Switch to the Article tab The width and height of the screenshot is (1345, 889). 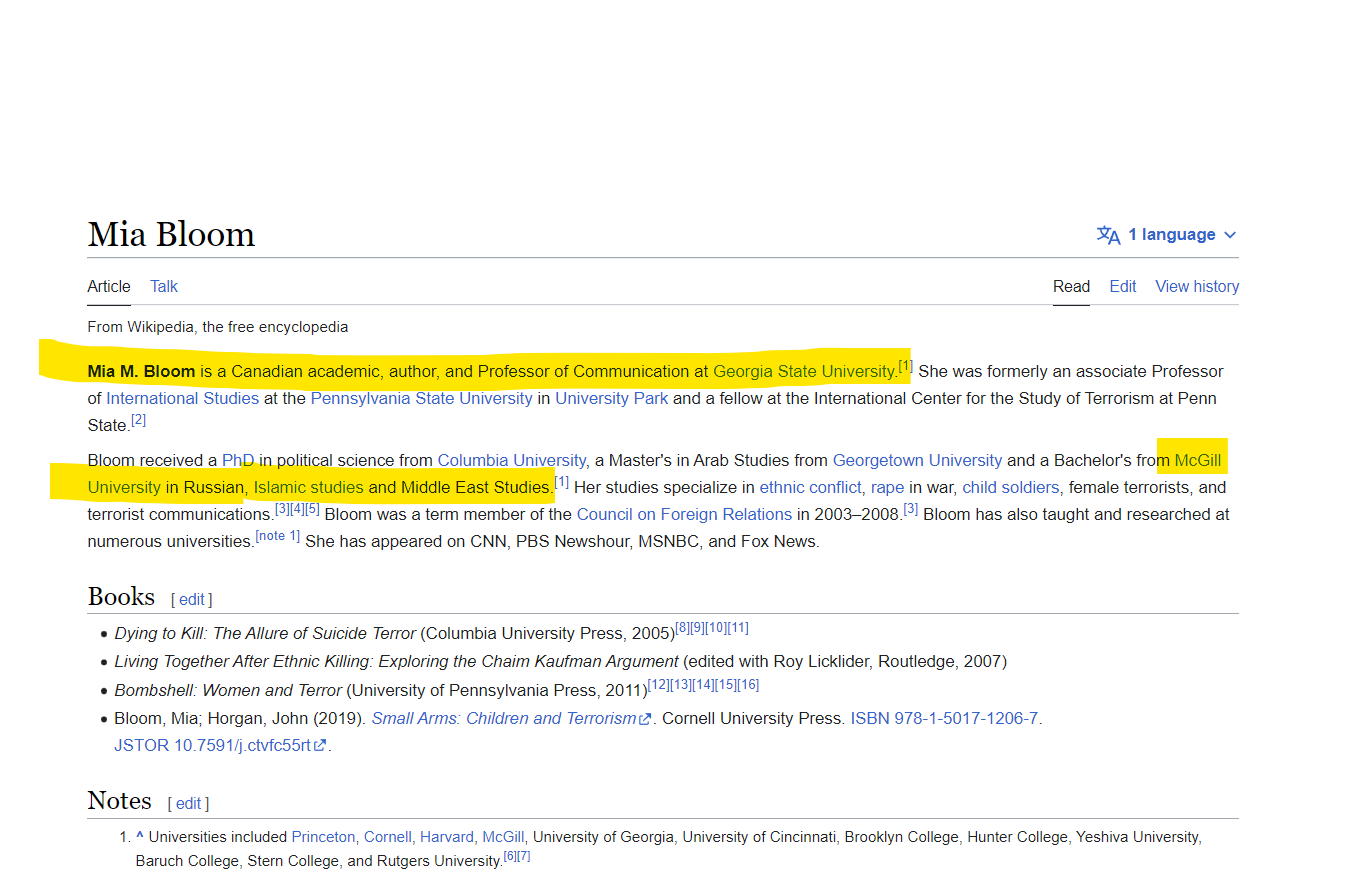pyautogui.click(x=109, y=286)
